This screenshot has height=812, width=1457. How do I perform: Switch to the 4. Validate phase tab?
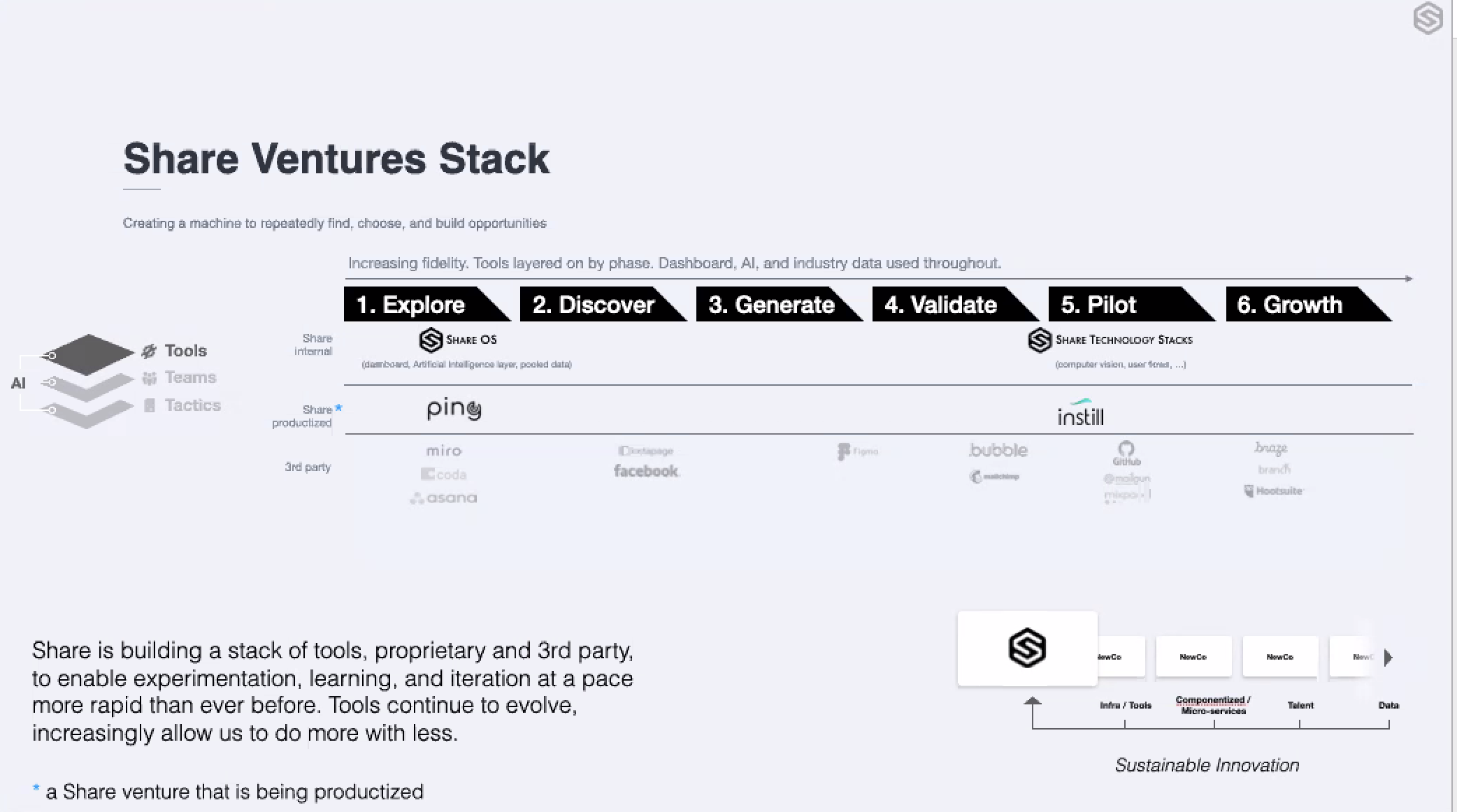pos(956,304)
